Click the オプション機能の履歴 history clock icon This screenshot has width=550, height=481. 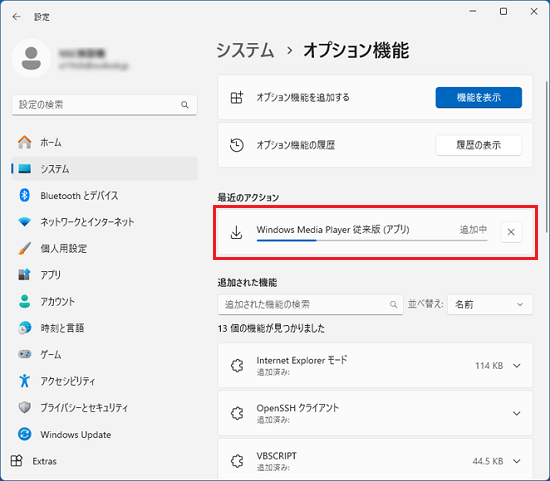point(237,145)
